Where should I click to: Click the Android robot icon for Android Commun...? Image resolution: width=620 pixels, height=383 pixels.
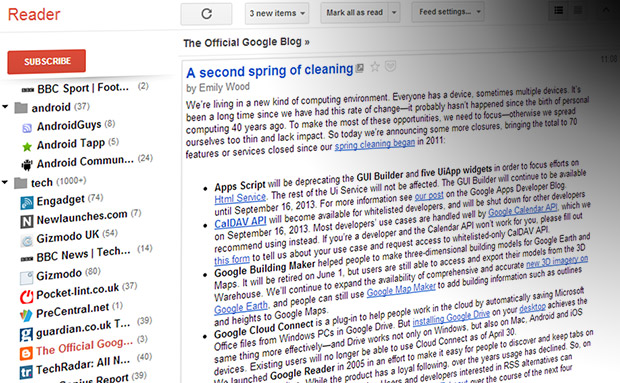click(x=27, y=164)
